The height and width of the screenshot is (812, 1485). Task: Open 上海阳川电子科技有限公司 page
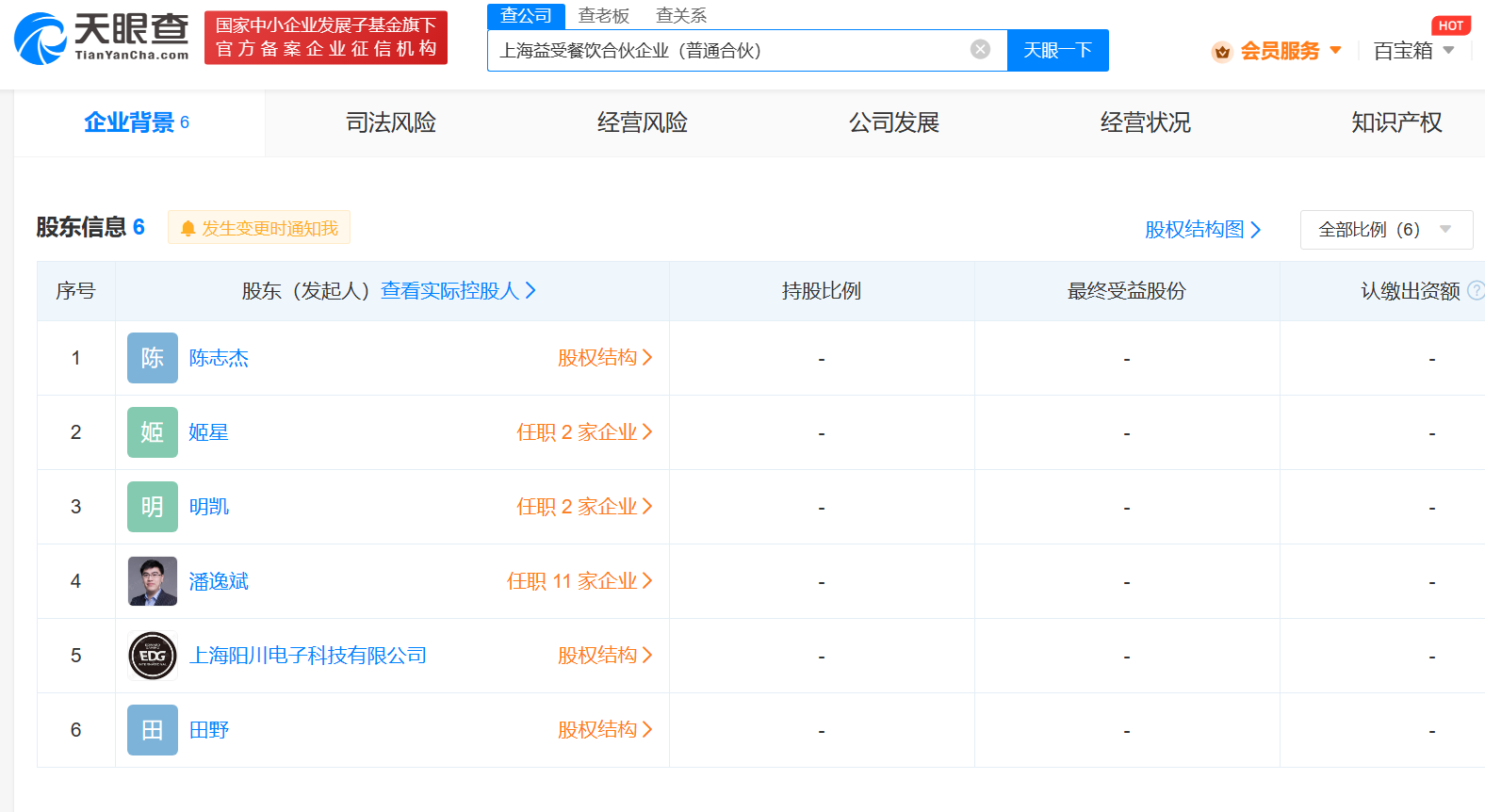coord(308,656)
